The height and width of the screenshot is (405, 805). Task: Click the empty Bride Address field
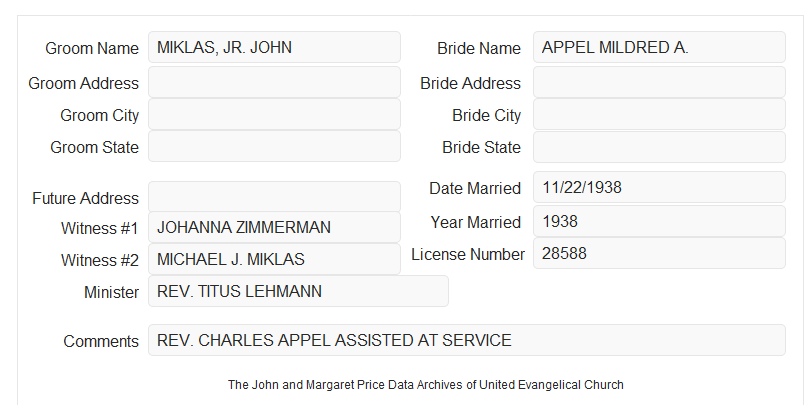(x=659, y=82)
